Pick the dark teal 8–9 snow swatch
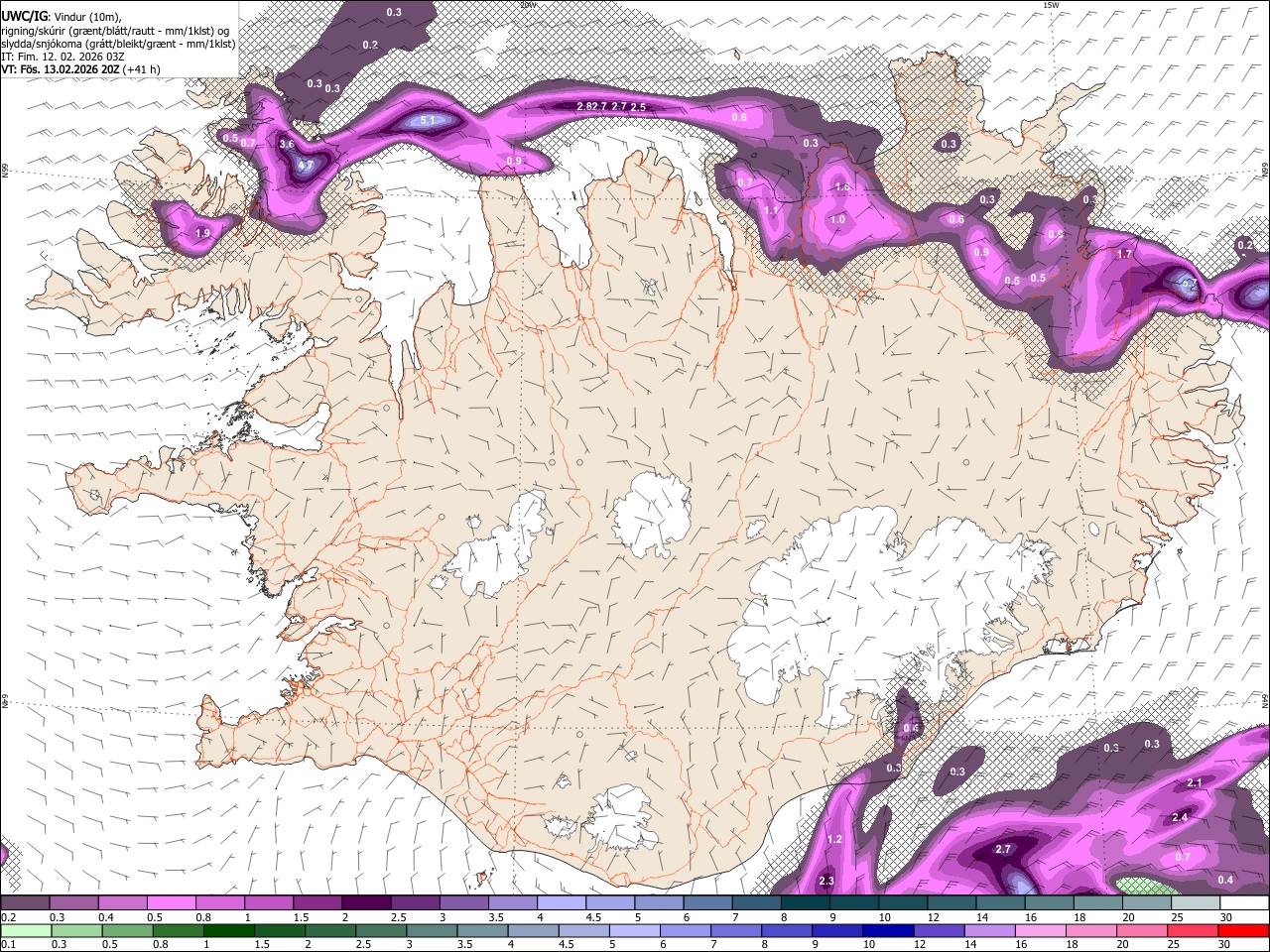 [x=807, y=903]
